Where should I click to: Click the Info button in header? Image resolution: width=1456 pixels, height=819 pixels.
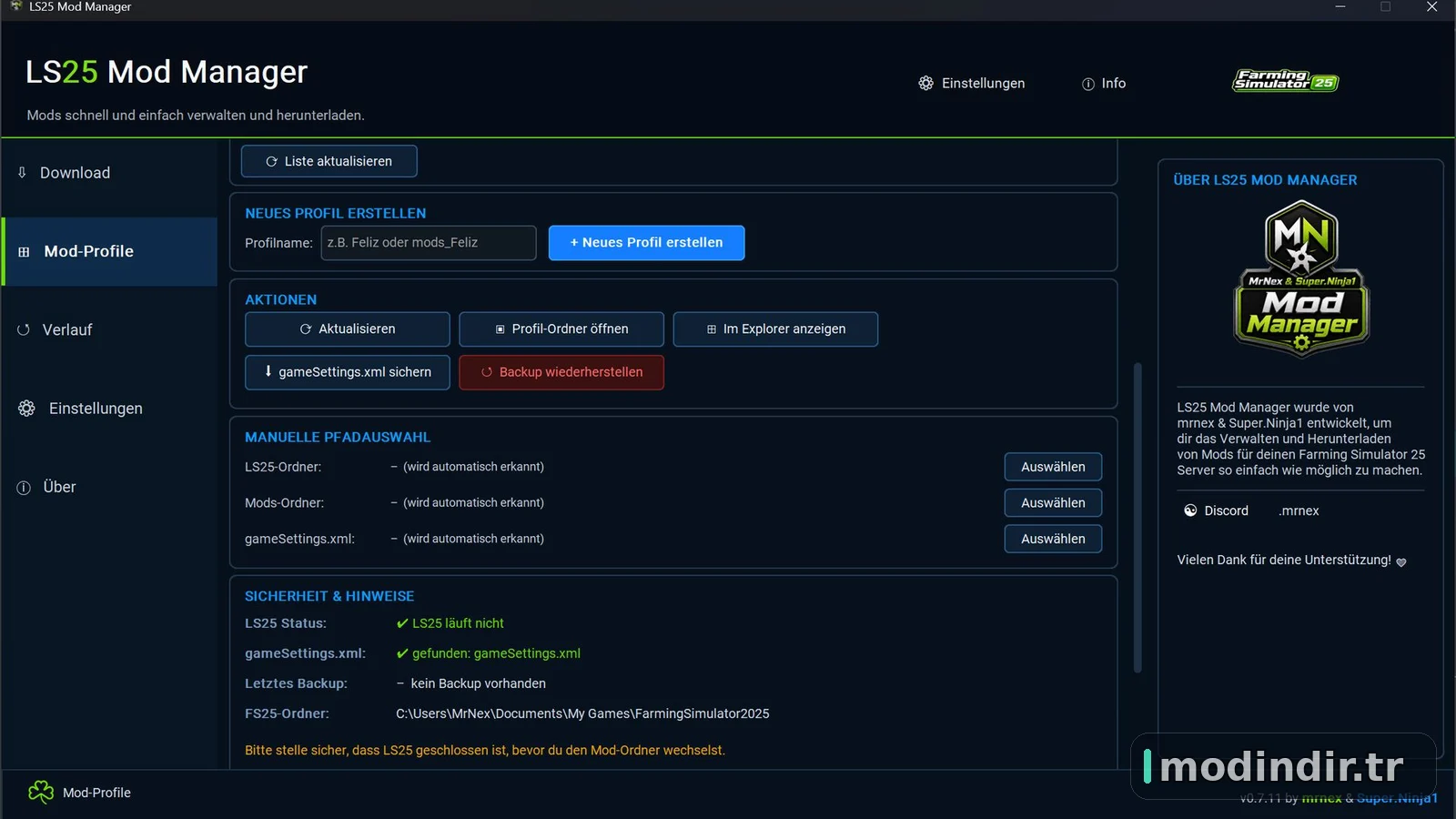[1103, 83]
